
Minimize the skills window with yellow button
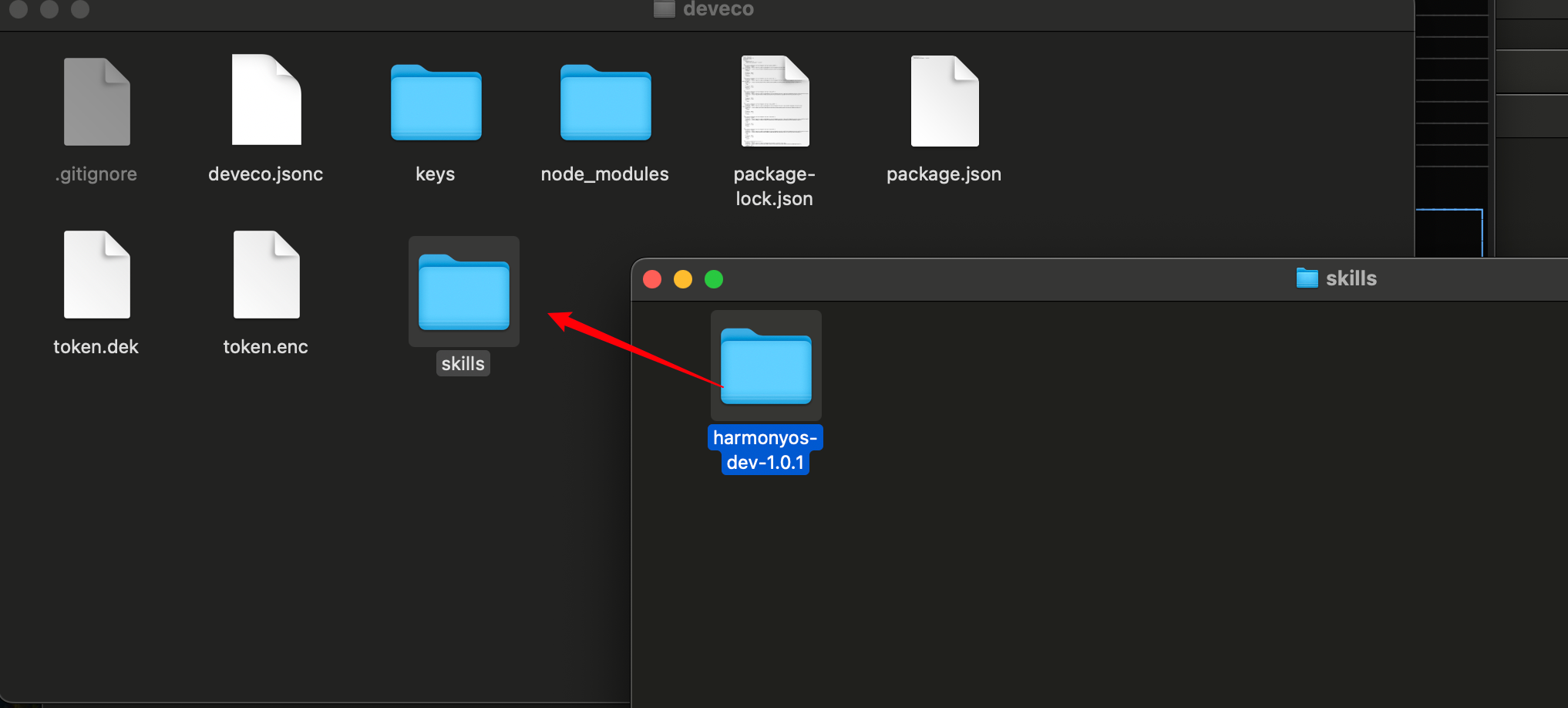683,279
